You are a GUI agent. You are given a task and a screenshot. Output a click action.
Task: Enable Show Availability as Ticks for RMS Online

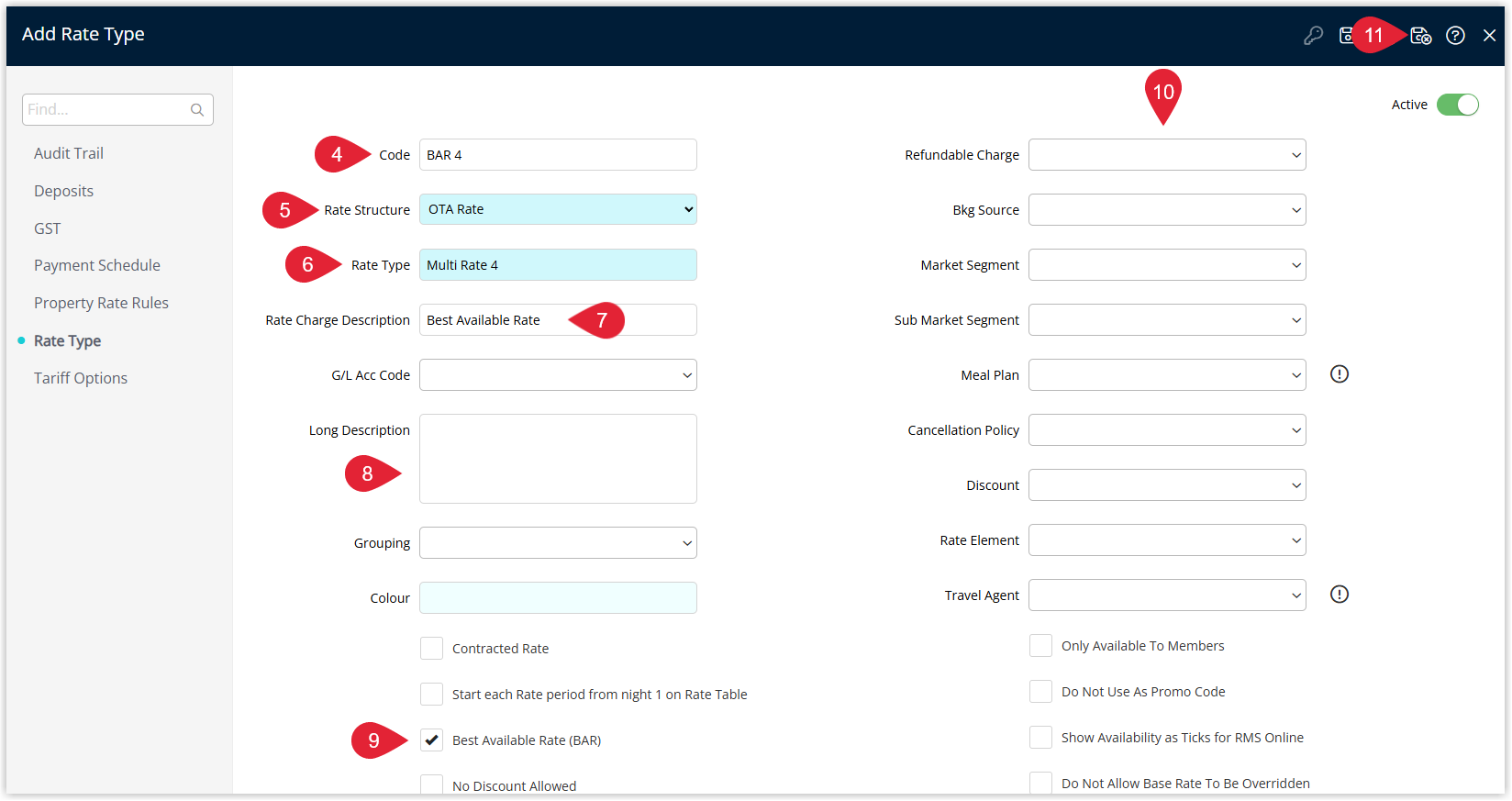point(1040,738)
